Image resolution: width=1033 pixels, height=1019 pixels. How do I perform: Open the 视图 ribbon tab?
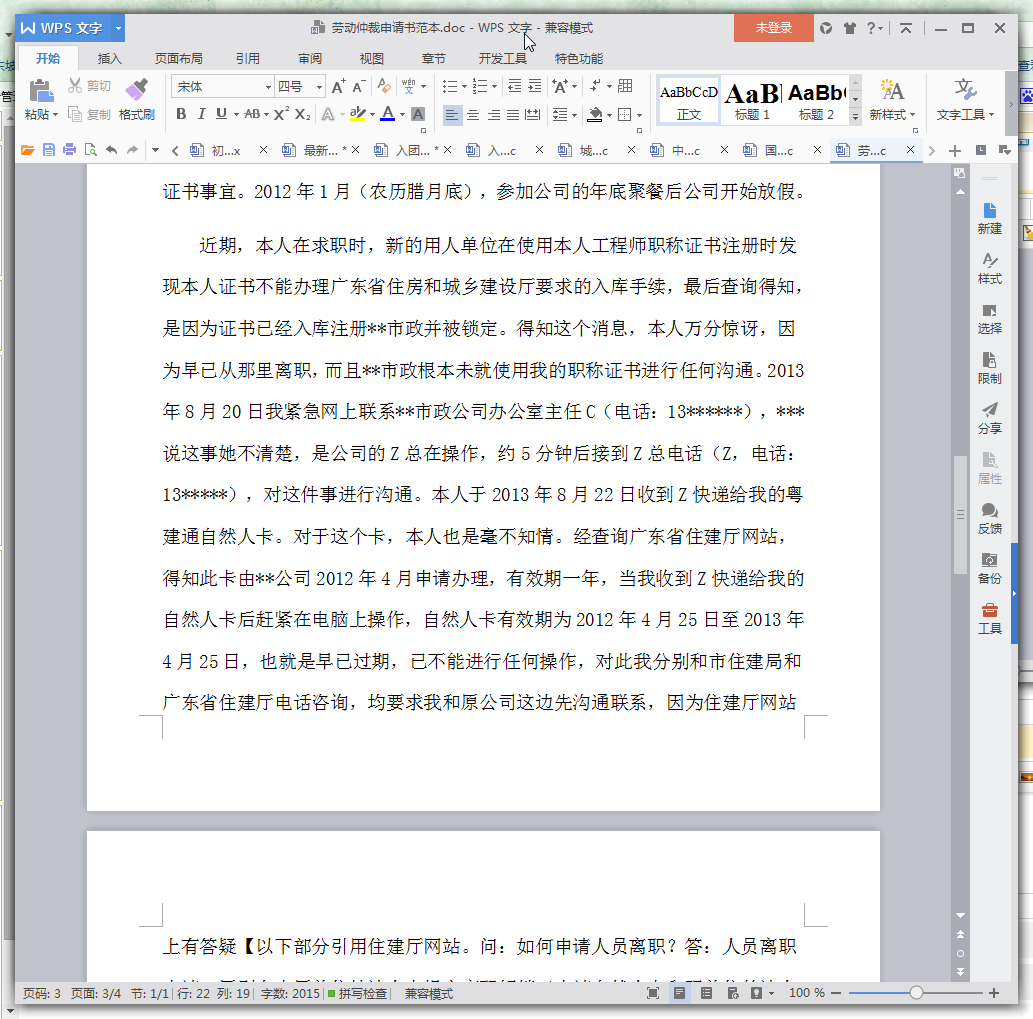372,59
